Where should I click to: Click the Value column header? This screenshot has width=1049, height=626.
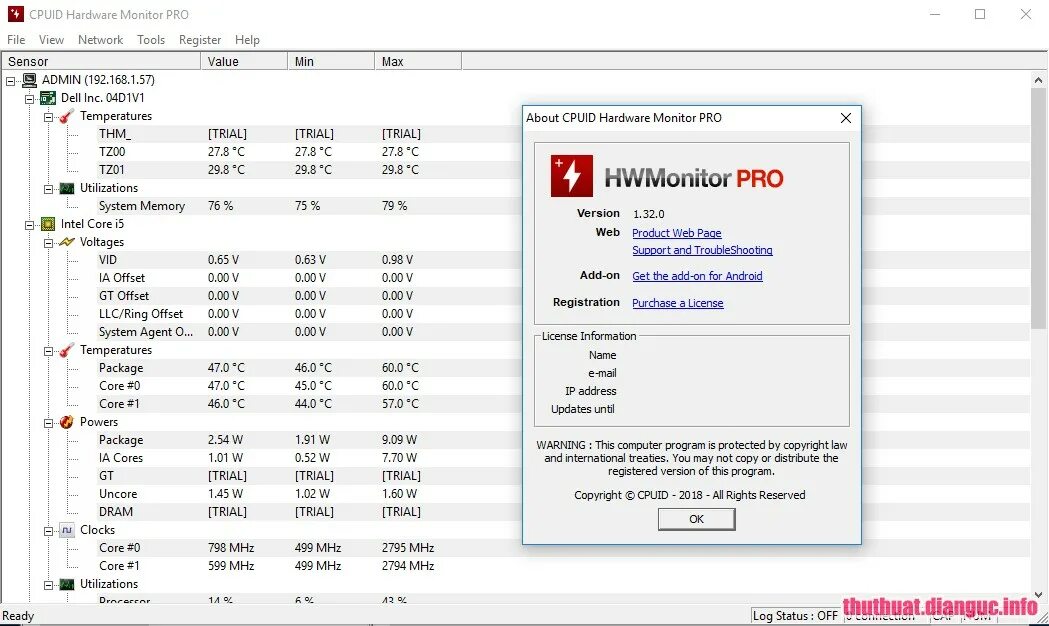point(244,62)
